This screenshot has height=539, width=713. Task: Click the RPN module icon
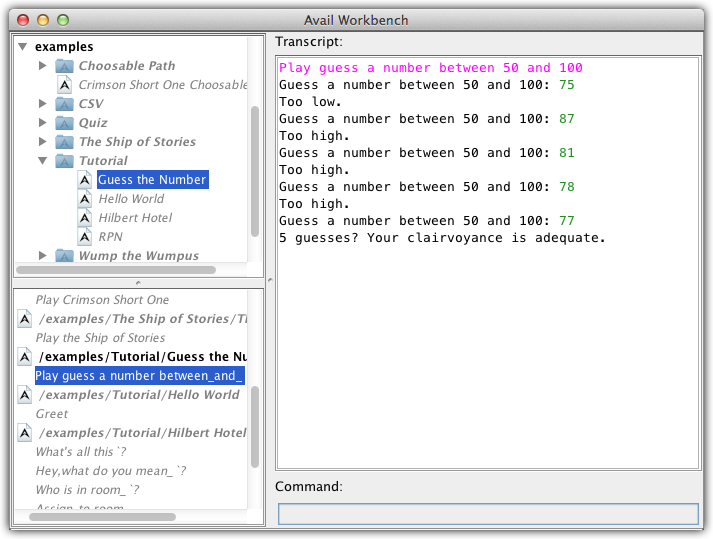[x=85, y=237]
